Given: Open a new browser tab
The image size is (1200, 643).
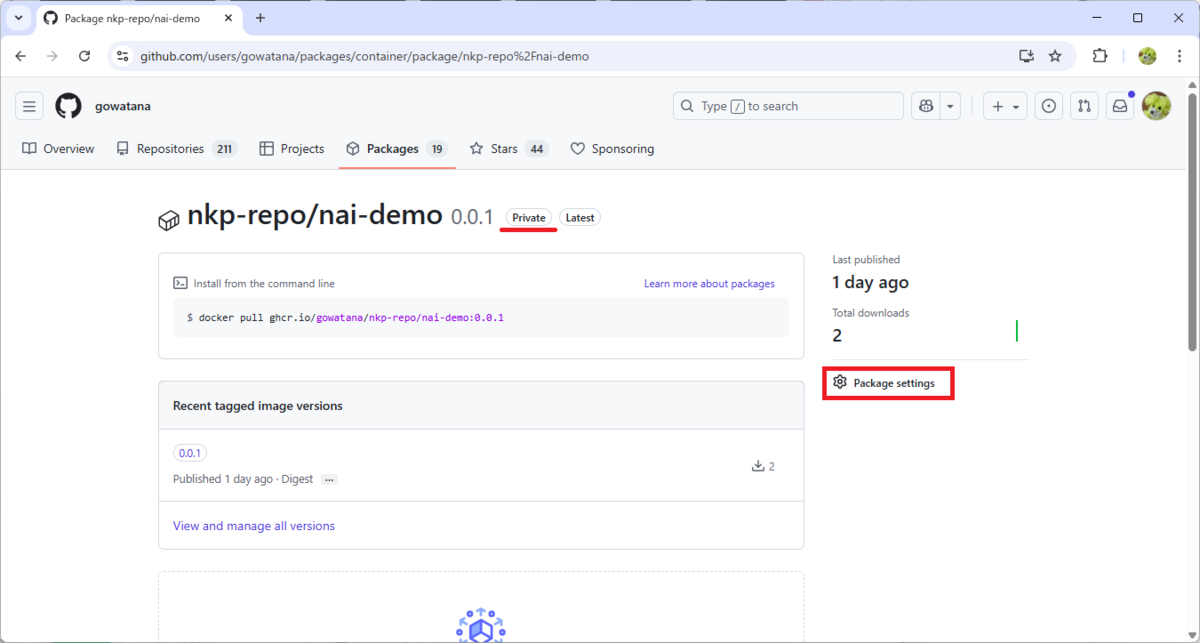Looking at the screenshot, I should point(260,18).
